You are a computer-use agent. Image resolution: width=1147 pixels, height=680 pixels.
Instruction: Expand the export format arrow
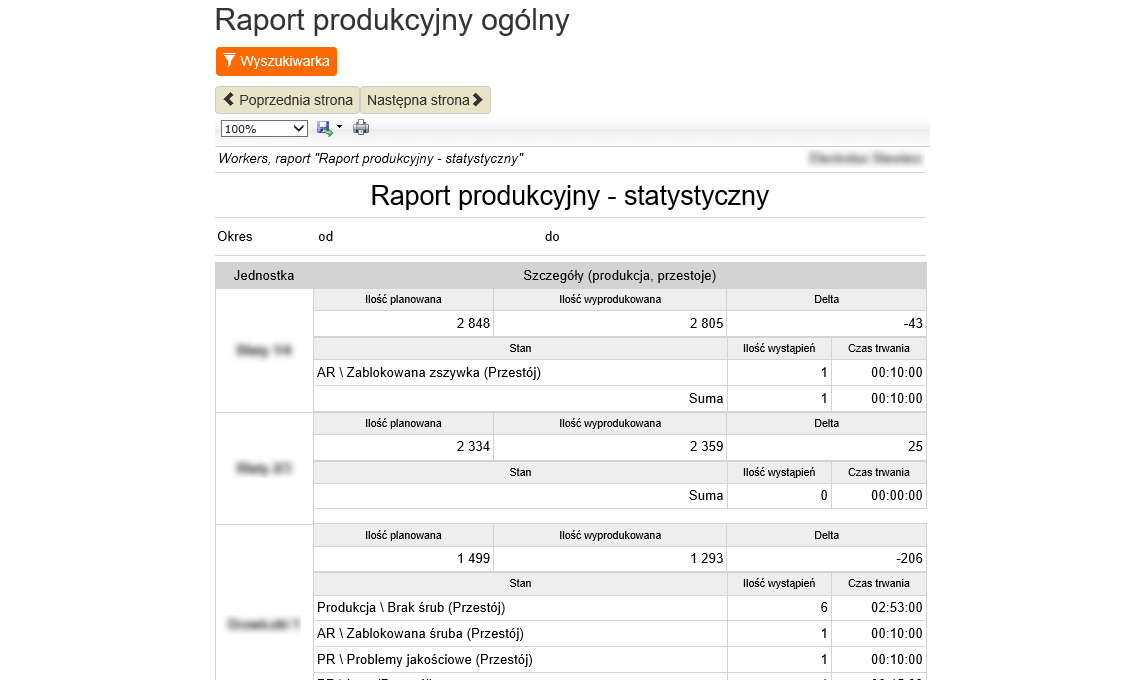[x=339, y=127]
